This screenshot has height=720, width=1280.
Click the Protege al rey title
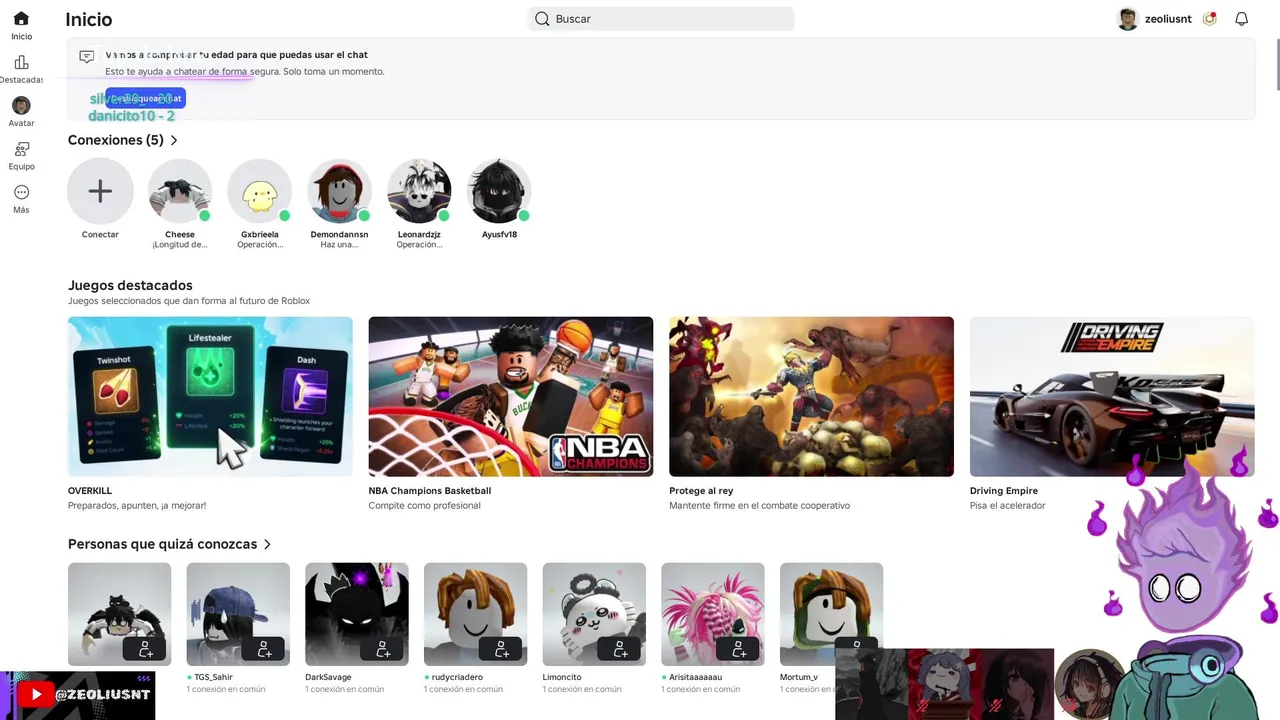click(x=701, y=491)
